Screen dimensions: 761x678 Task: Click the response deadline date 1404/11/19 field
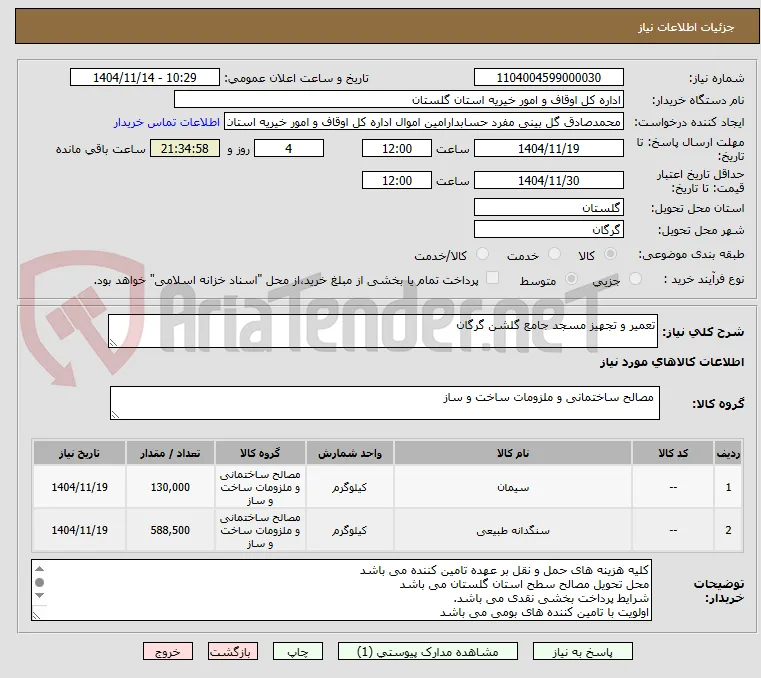click(x=548, y=149)
